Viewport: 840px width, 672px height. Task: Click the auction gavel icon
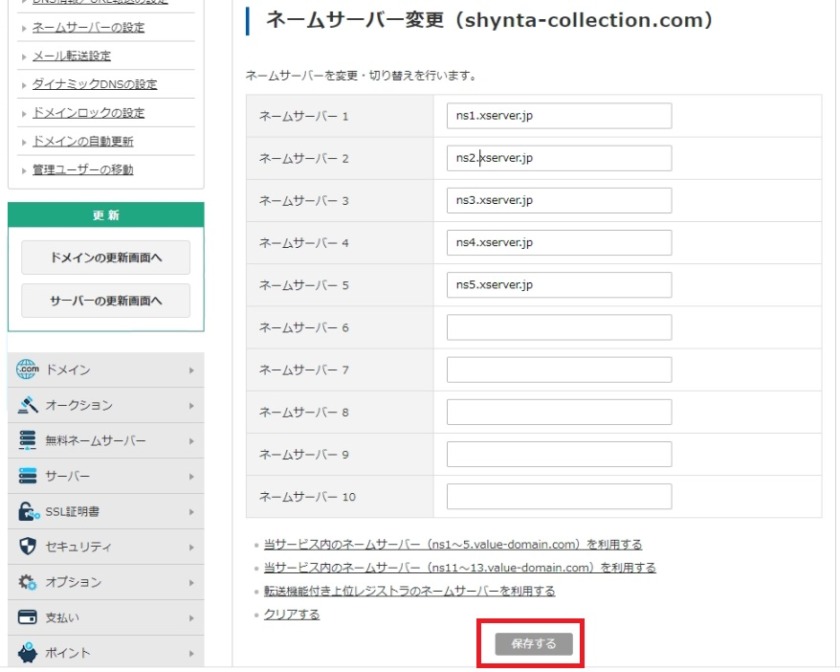click(x=27, y=405)
